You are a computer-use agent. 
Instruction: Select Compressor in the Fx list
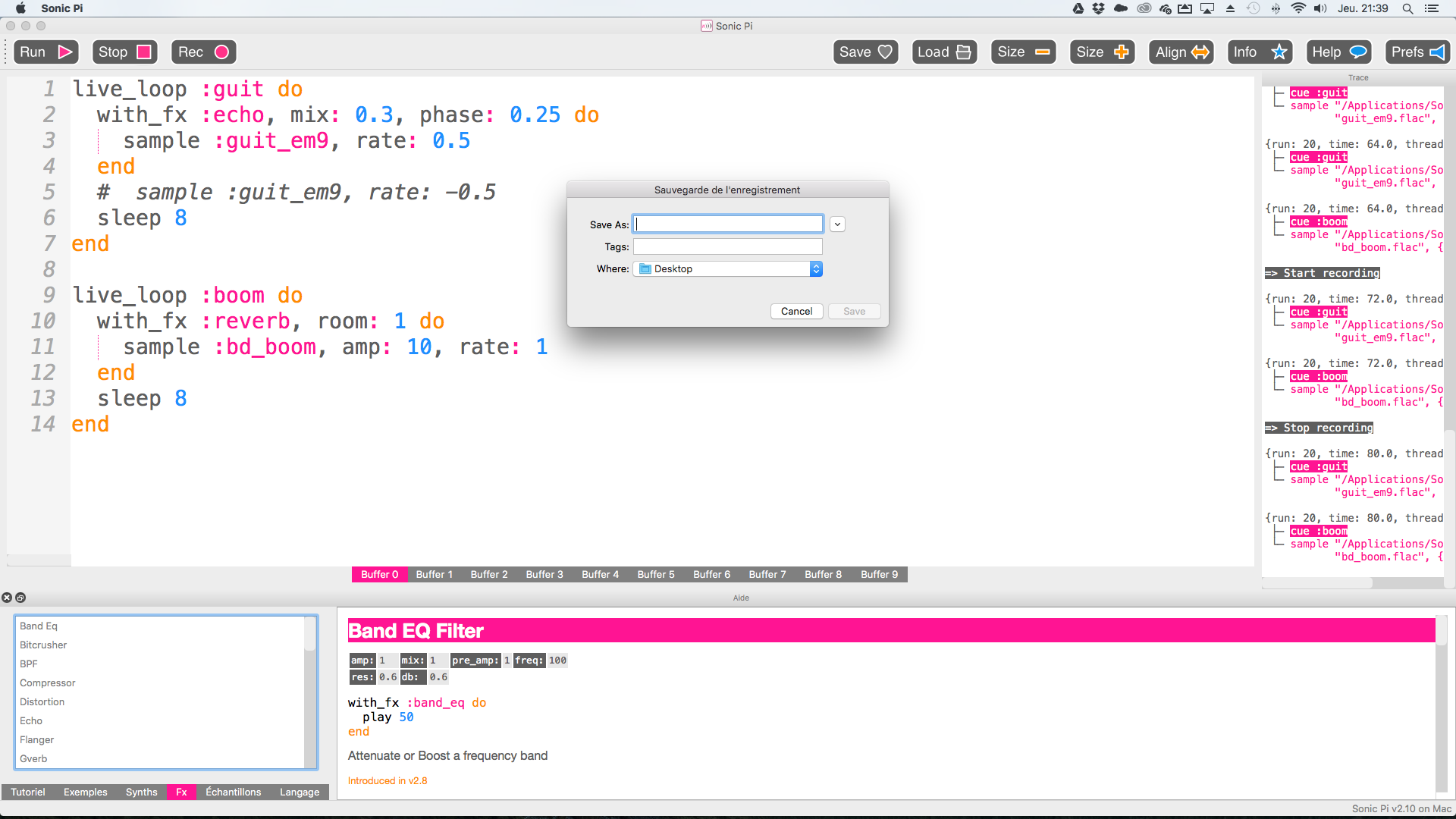(160, 682)
